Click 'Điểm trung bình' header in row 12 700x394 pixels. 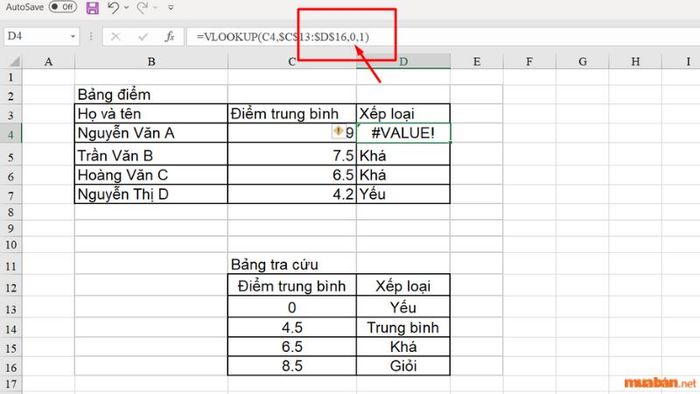[x=292, y=286]
